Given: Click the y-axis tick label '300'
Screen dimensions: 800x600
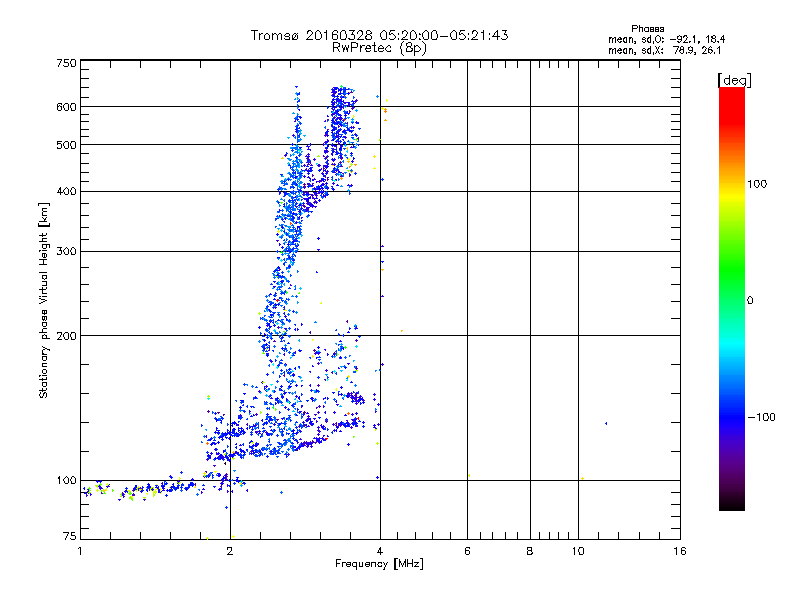Looking at the screenshot, I should pyautogui.click(x=66, y=251).
